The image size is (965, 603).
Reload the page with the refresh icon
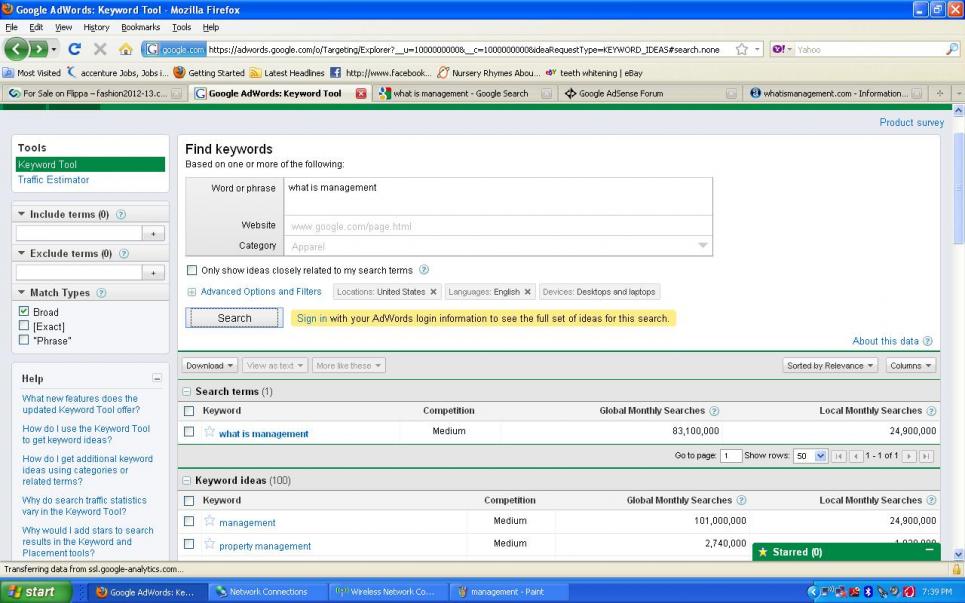(75, 49)
